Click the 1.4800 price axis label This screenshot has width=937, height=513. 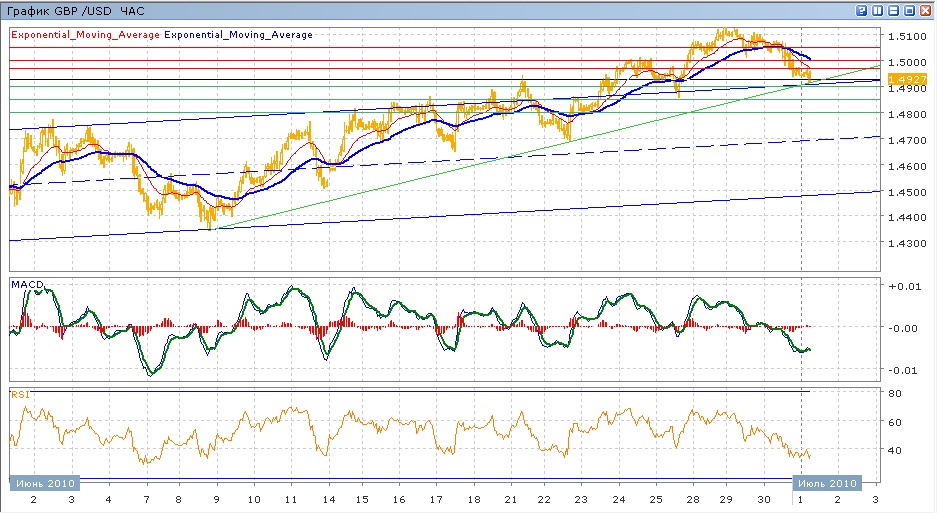pos(907,114)
